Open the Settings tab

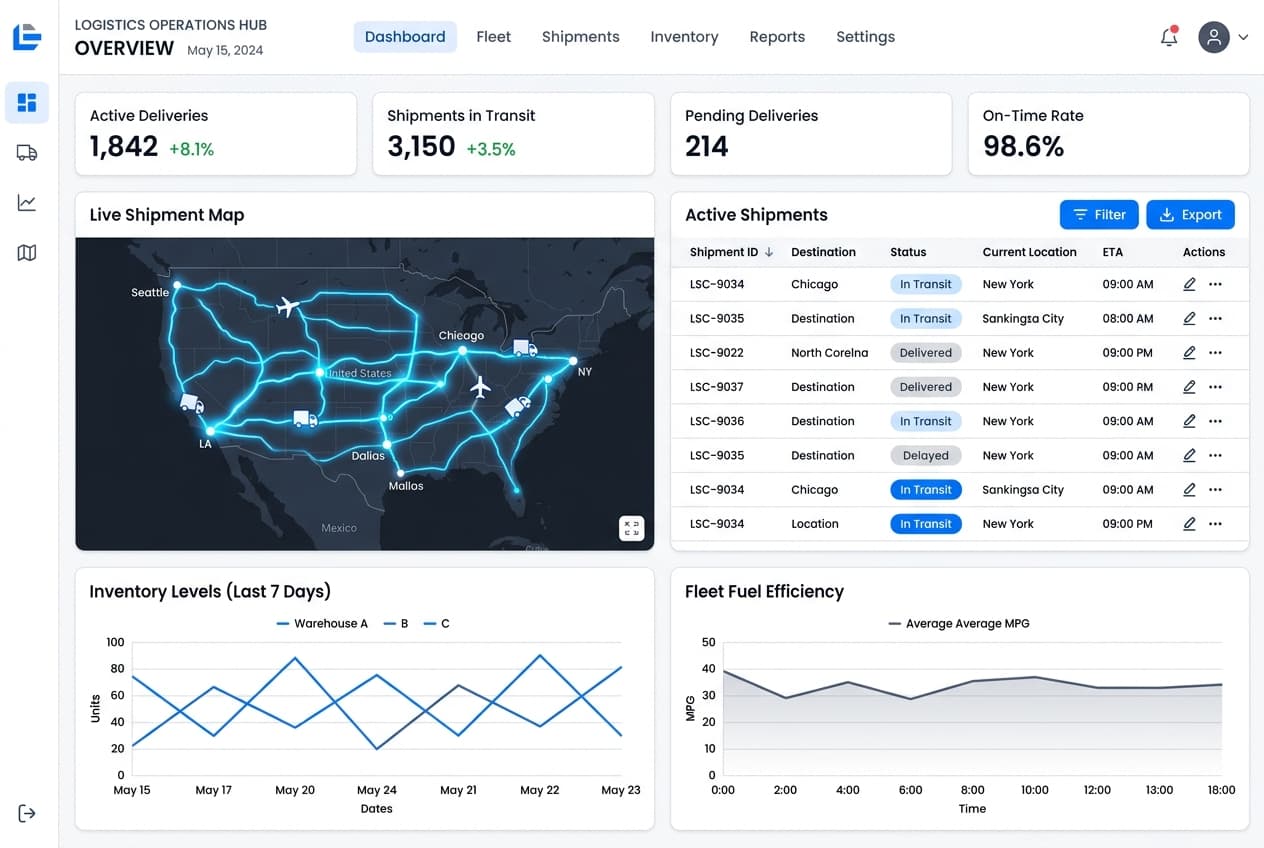coord(865,37)
